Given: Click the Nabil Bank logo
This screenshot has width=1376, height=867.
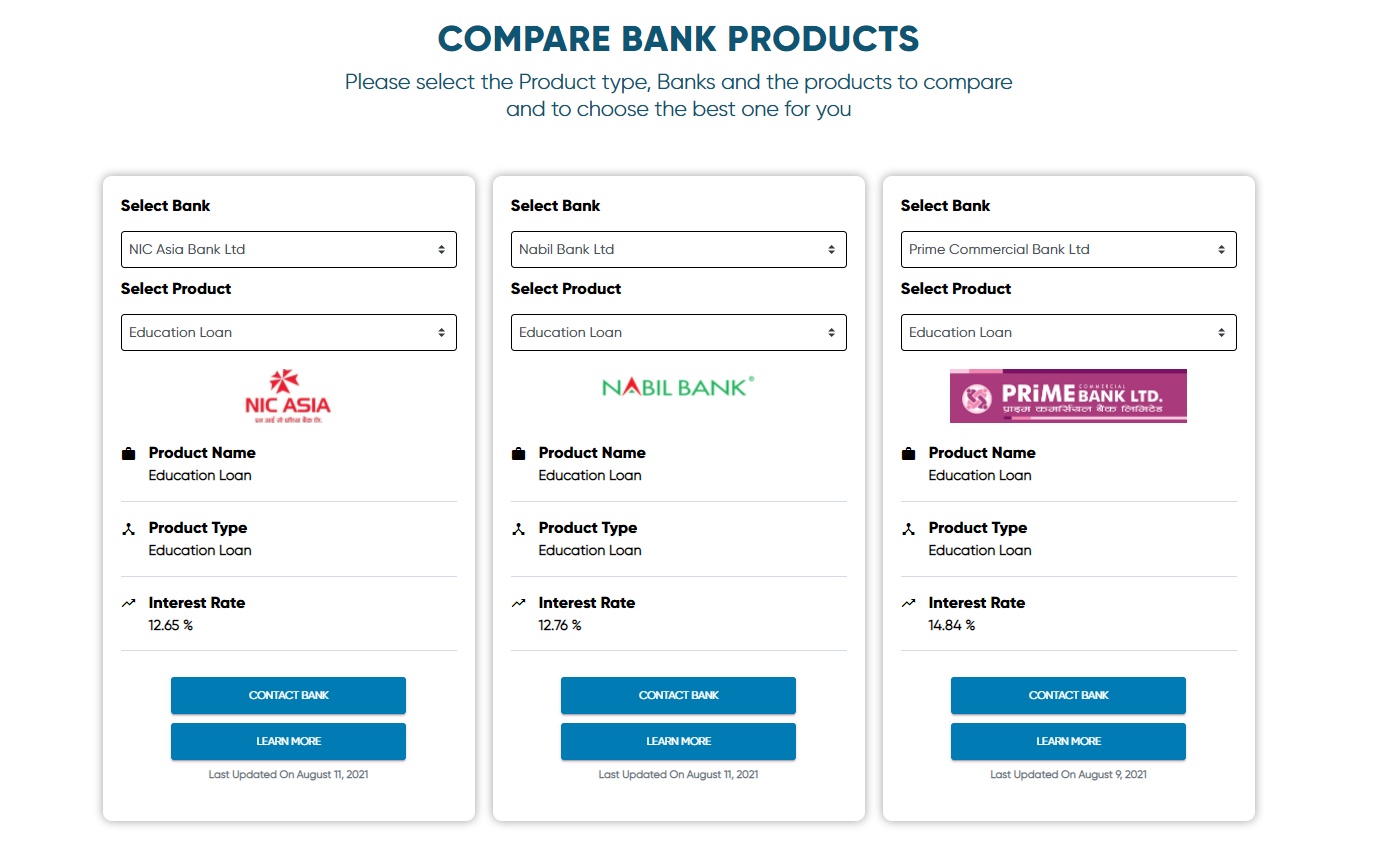Looking at the screenshot, I should click(x=678, y=387).
